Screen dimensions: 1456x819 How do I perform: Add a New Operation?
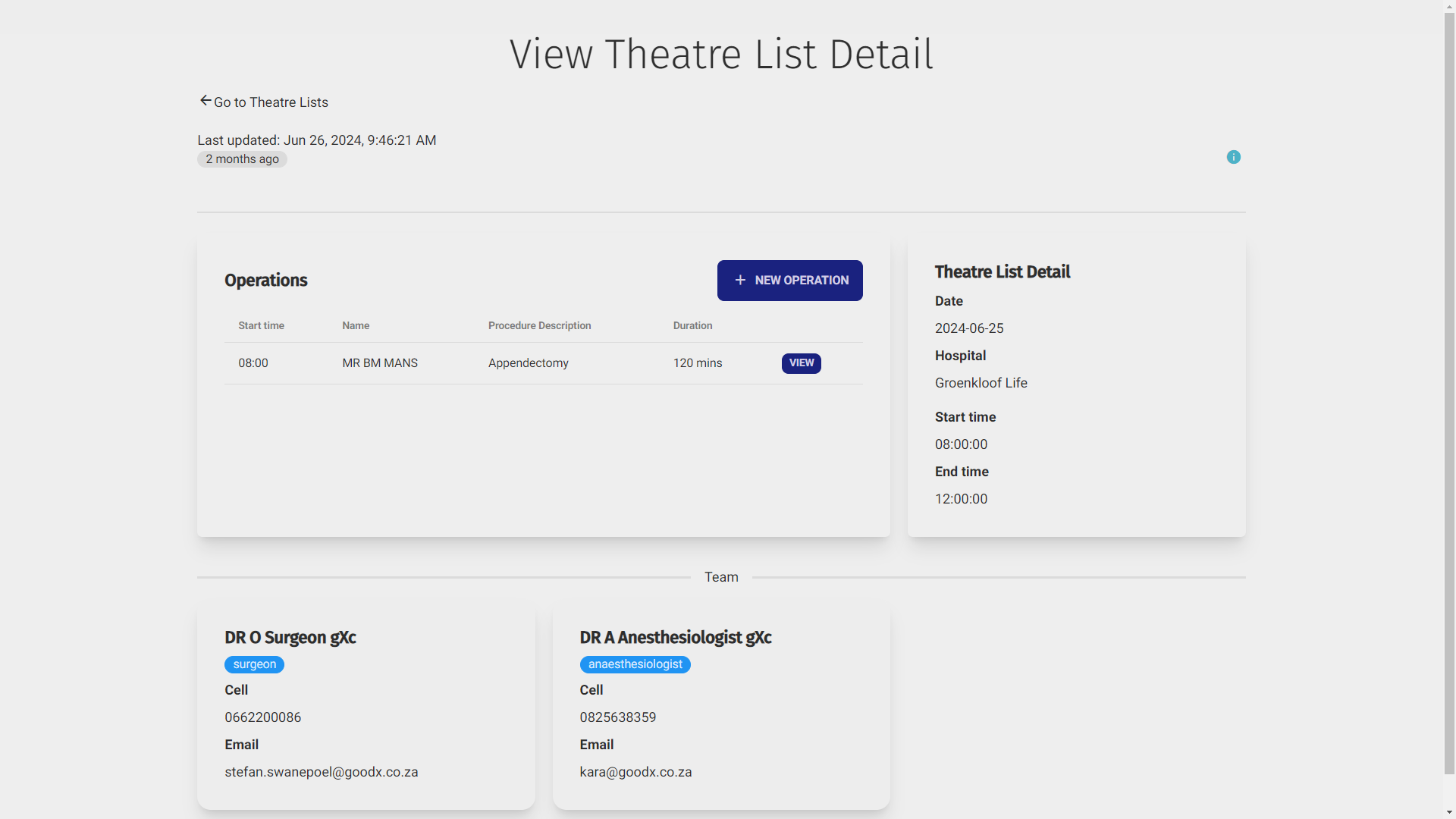789,281
